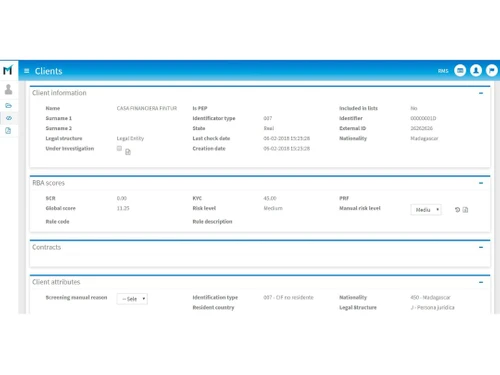This screenshot has height=375, width=500.
Task: Click the Included in lists value No
Action: coord(414,108)
